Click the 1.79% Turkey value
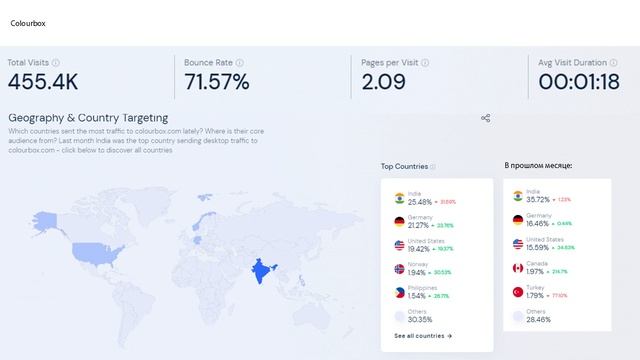The width and height of the screenshot is (640, 360). (535, 296)
